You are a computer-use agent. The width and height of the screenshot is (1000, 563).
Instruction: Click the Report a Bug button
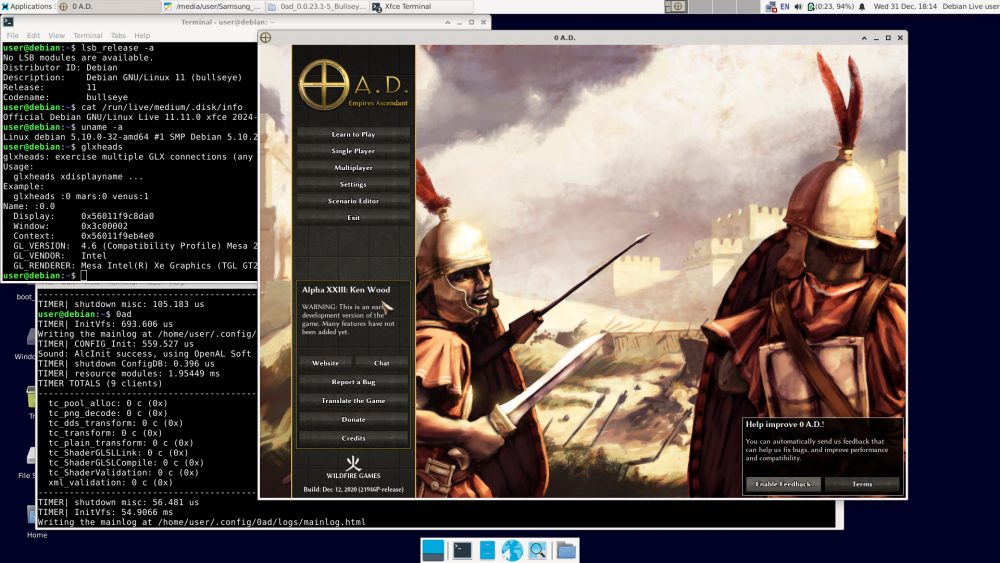[353, 382]
